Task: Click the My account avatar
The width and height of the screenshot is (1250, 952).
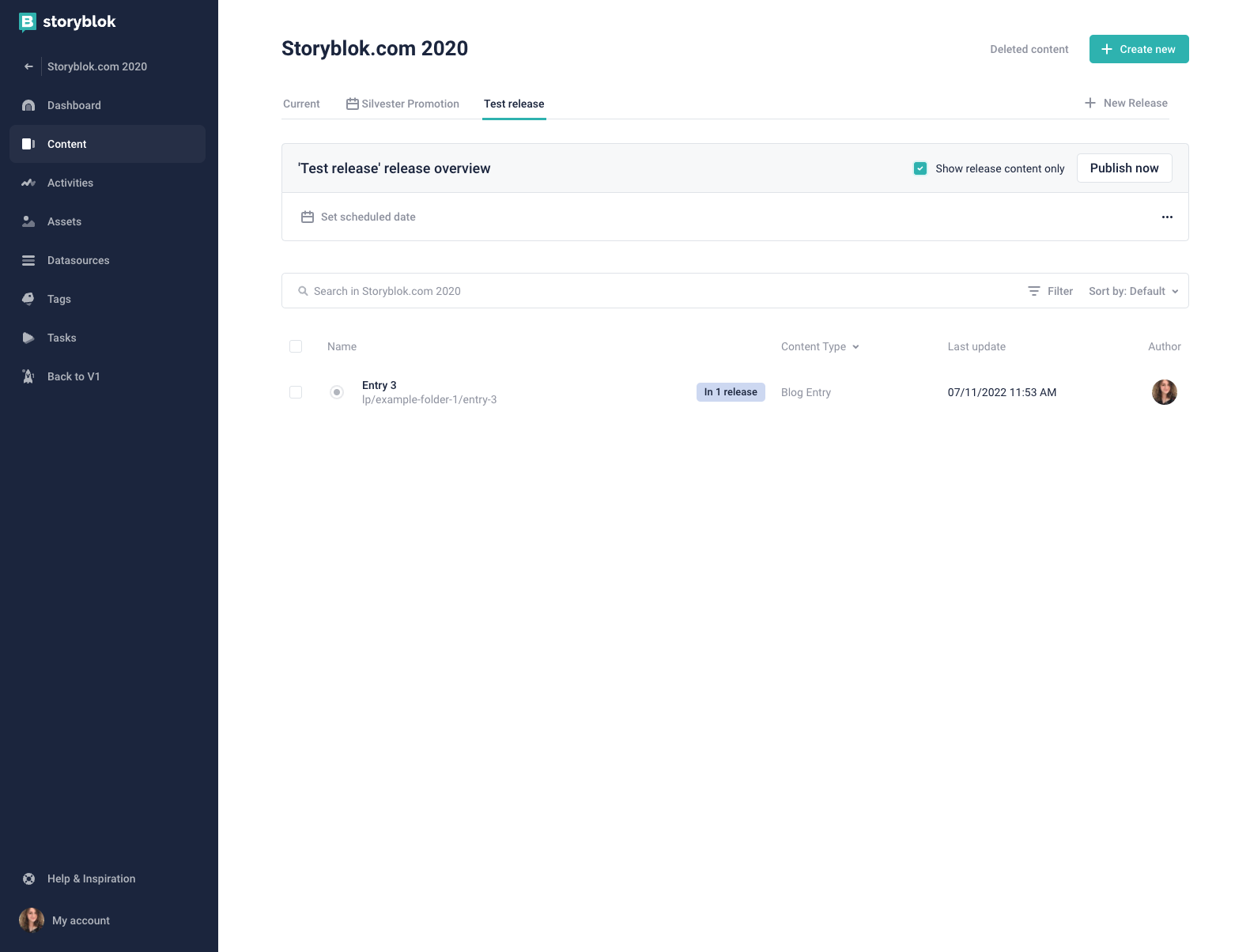Action: [x=32, y=920]
